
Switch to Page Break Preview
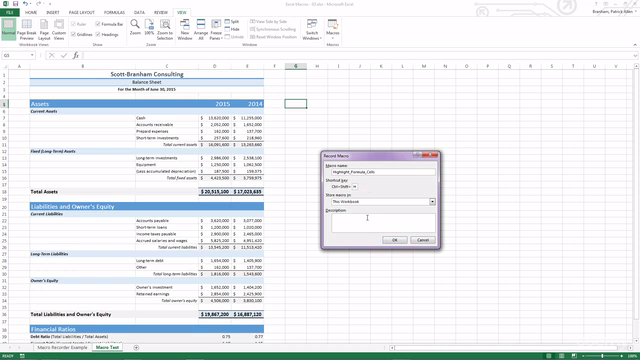tap(27, 29)
